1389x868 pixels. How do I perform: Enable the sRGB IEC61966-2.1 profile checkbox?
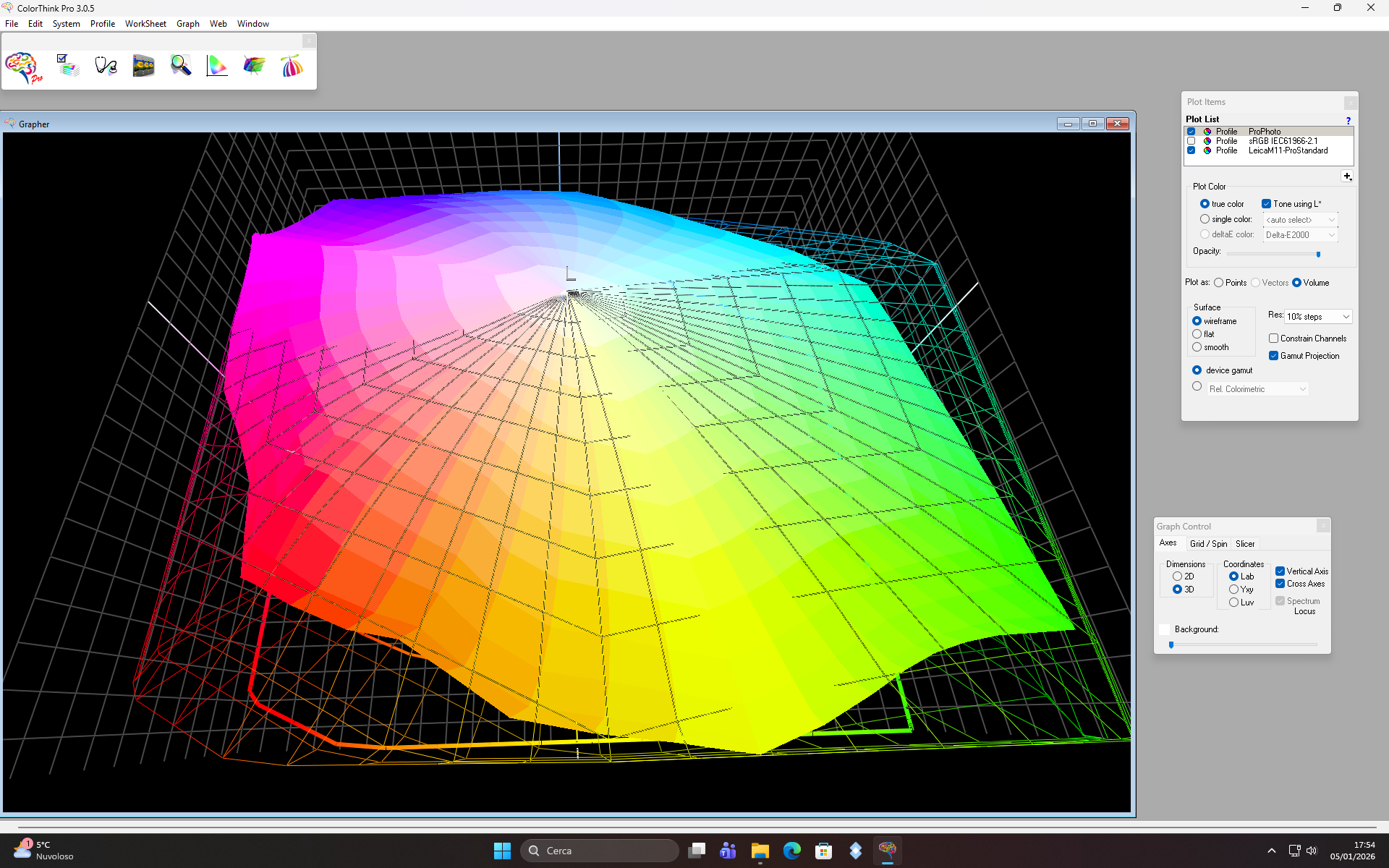pyautogui.click(x=1191, y=141)
